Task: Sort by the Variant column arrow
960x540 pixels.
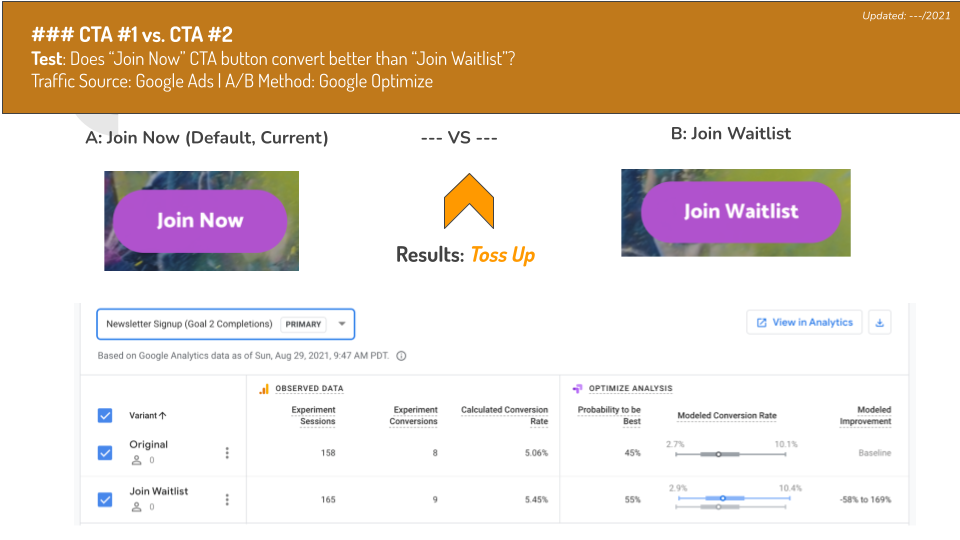Action: [x=163, y=416]
